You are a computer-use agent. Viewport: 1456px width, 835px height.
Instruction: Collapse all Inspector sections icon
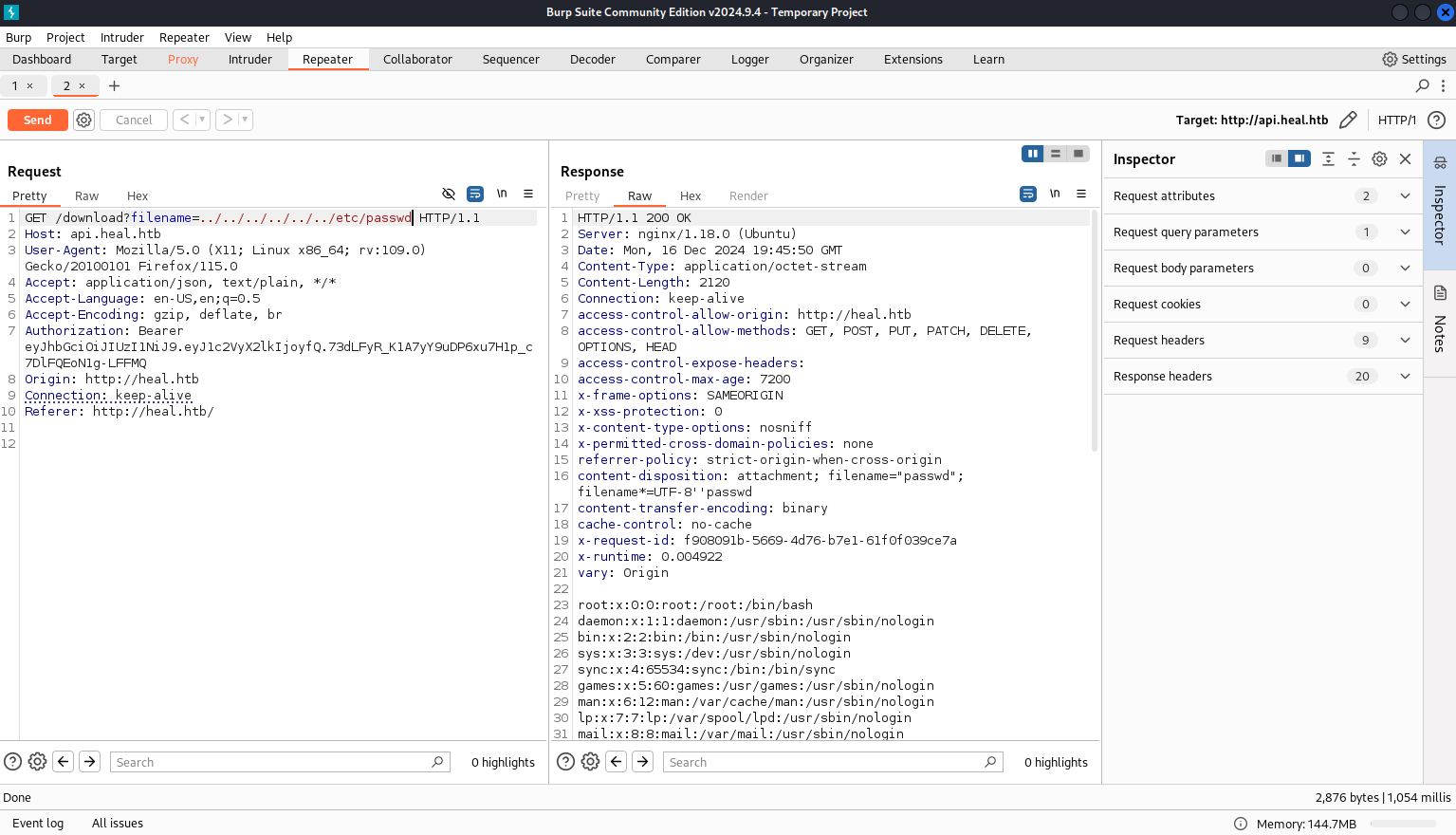pyautogui.click(x=1354, y=158)
